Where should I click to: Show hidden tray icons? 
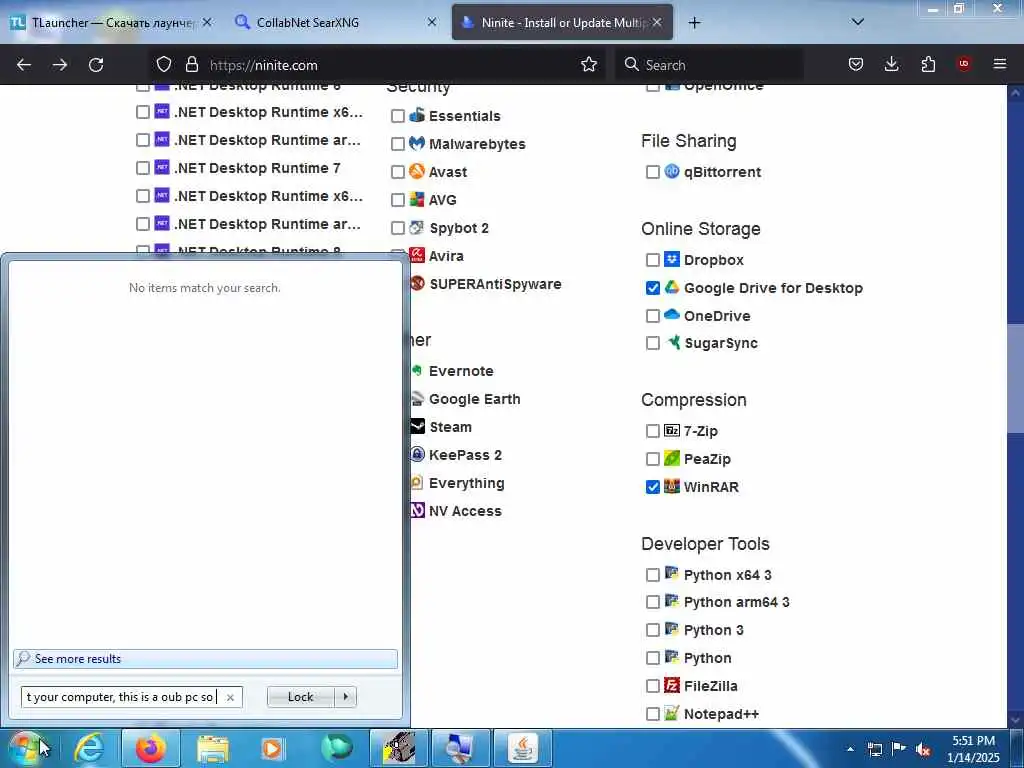tap(850, 749)
